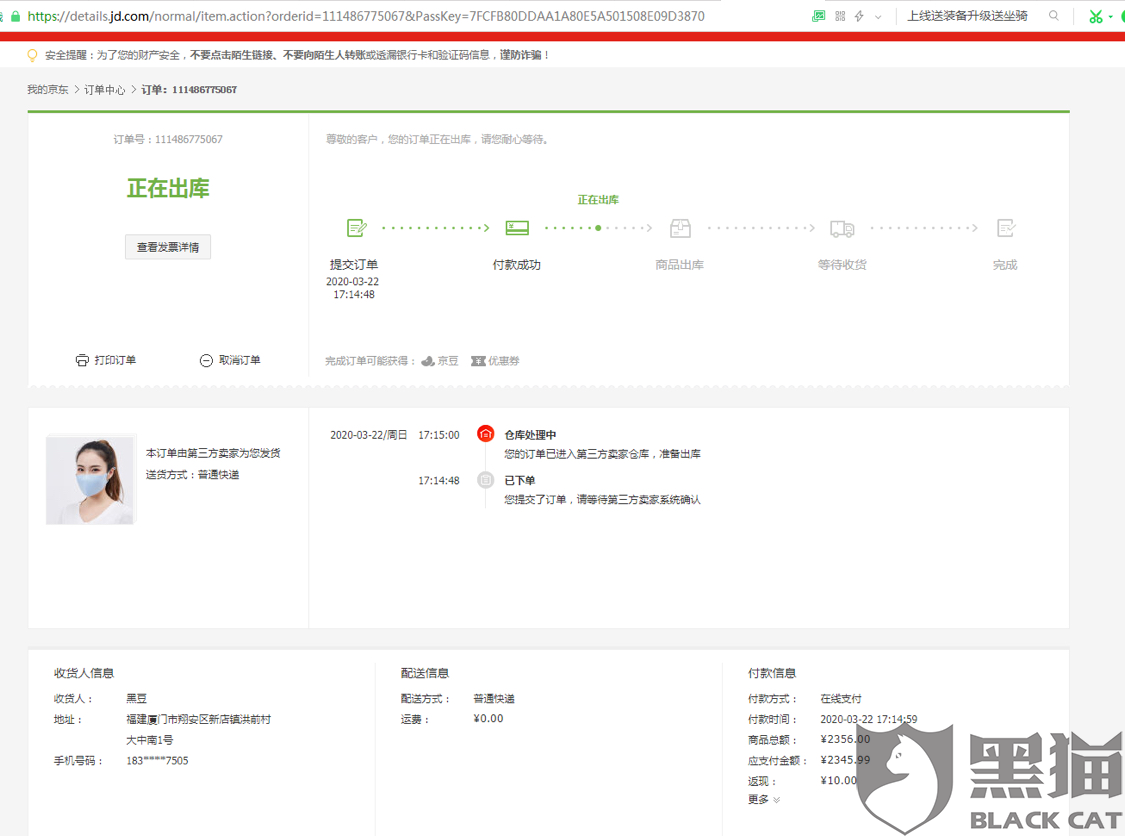Screen dimensions: 1125x836
Task: Click 仓库处理中 tracking entry title
Action: (530, 435)
